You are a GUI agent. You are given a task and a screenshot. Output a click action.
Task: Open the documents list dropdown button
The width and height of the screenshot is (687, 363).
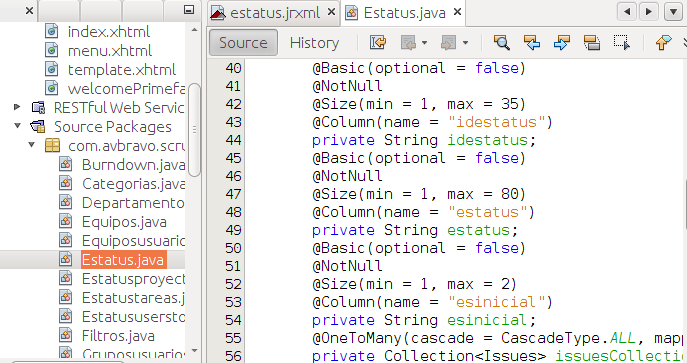[x=673, y=11]
